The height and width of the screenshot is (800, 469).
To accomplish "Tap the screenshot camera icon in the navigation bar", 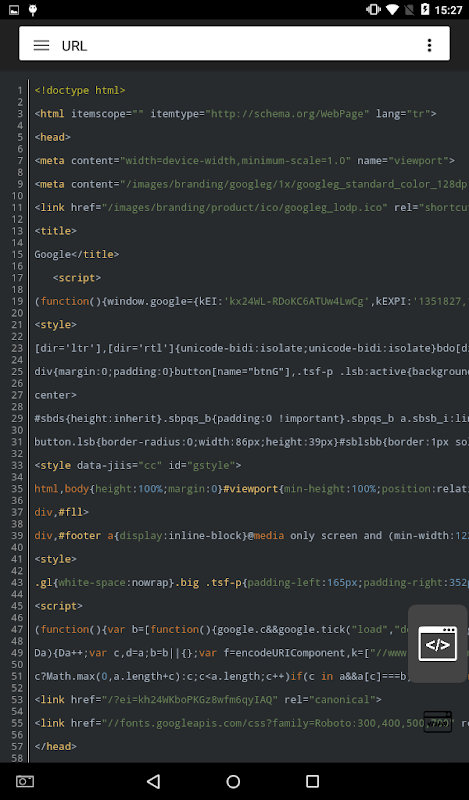I will click(24, 781).
